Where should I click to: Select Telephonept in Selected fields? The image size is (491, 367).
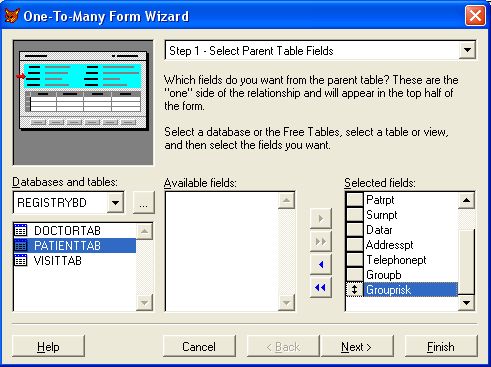[411, 260]
